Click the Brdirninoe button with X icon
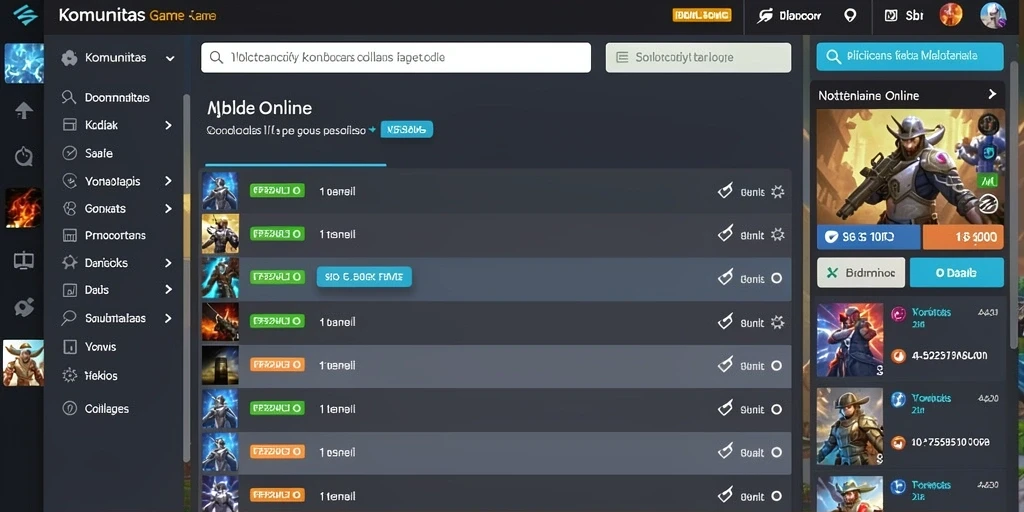1024x512 pixels. [x=861, y=272]
